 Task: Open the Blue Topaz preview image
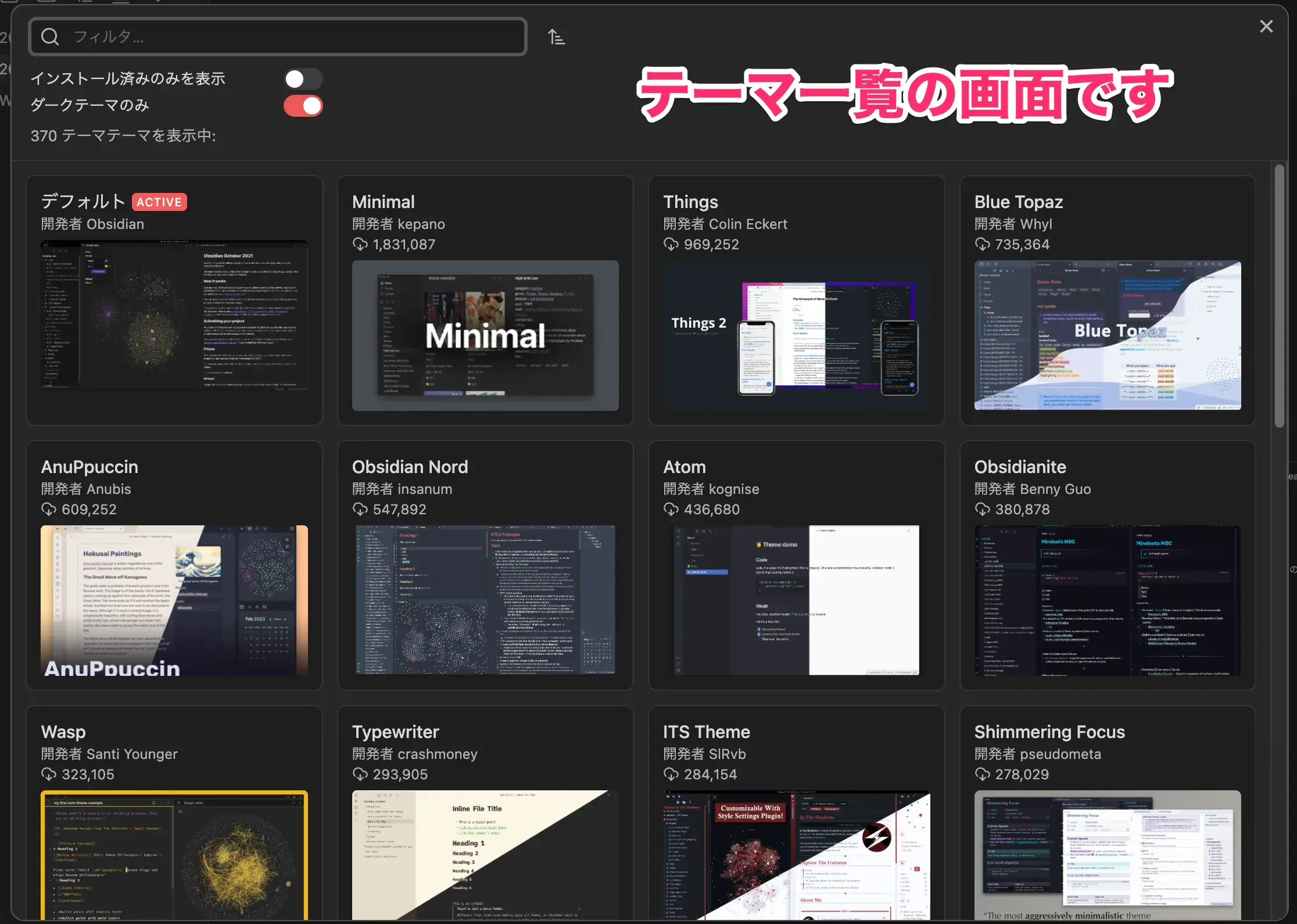coord(1108,336)
